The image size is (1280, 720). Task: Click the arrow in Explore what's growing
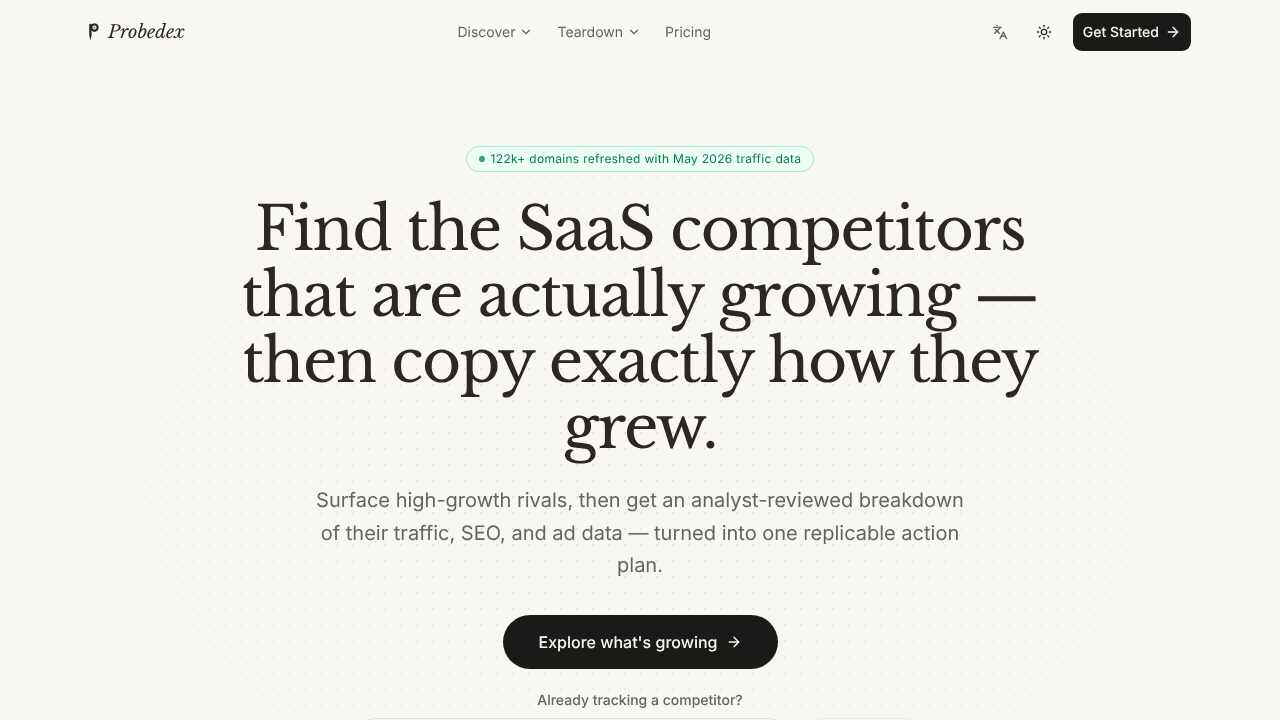[734, 642]
